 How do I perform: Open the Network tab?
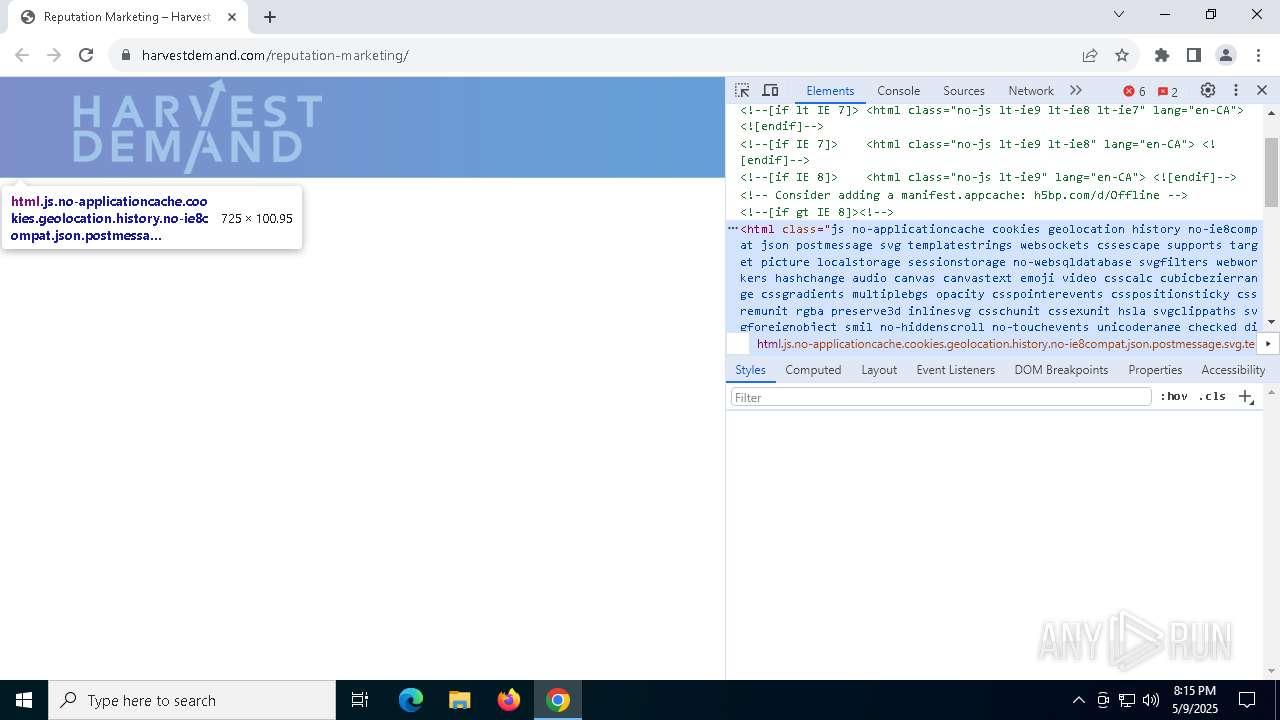coord(1031,90)
